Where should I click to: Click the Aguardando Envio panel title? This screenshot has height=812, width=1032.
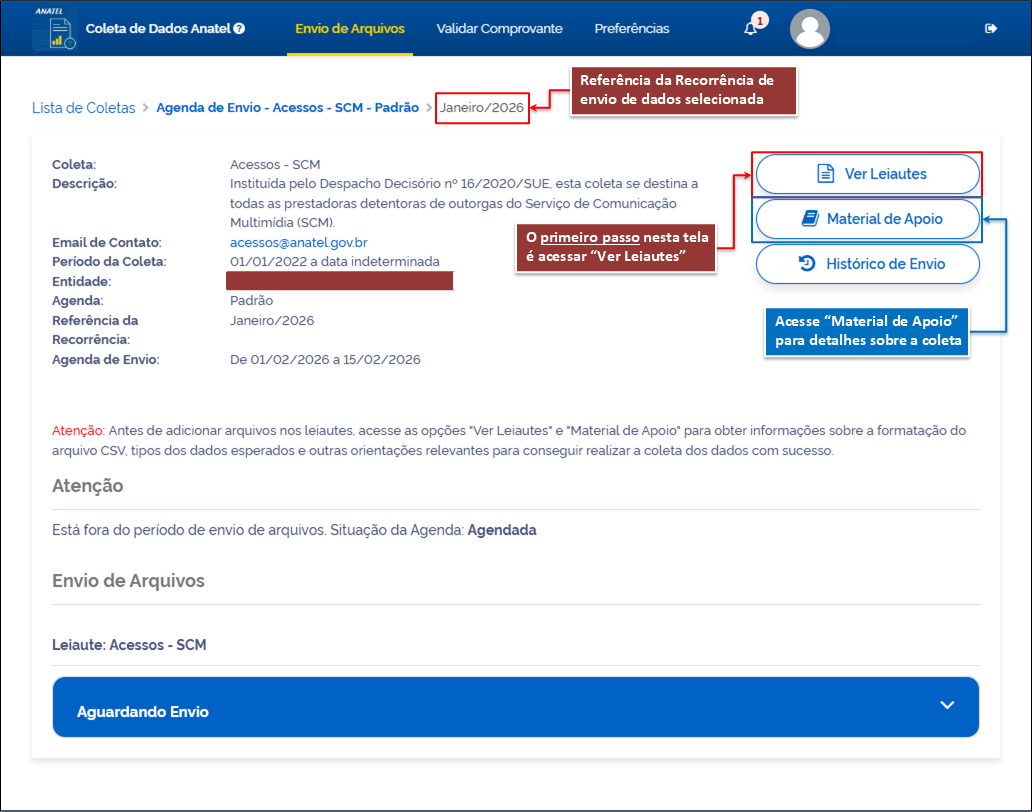click(x=142, y=712)
